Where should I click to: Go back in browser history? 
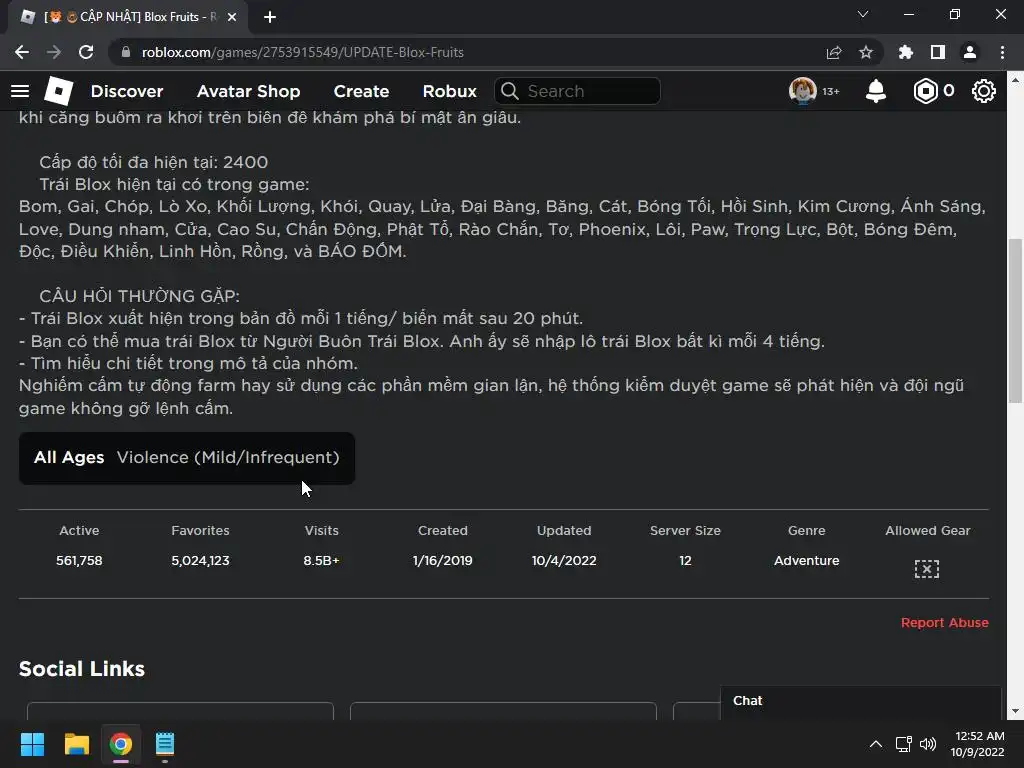(x=22, y=52)
